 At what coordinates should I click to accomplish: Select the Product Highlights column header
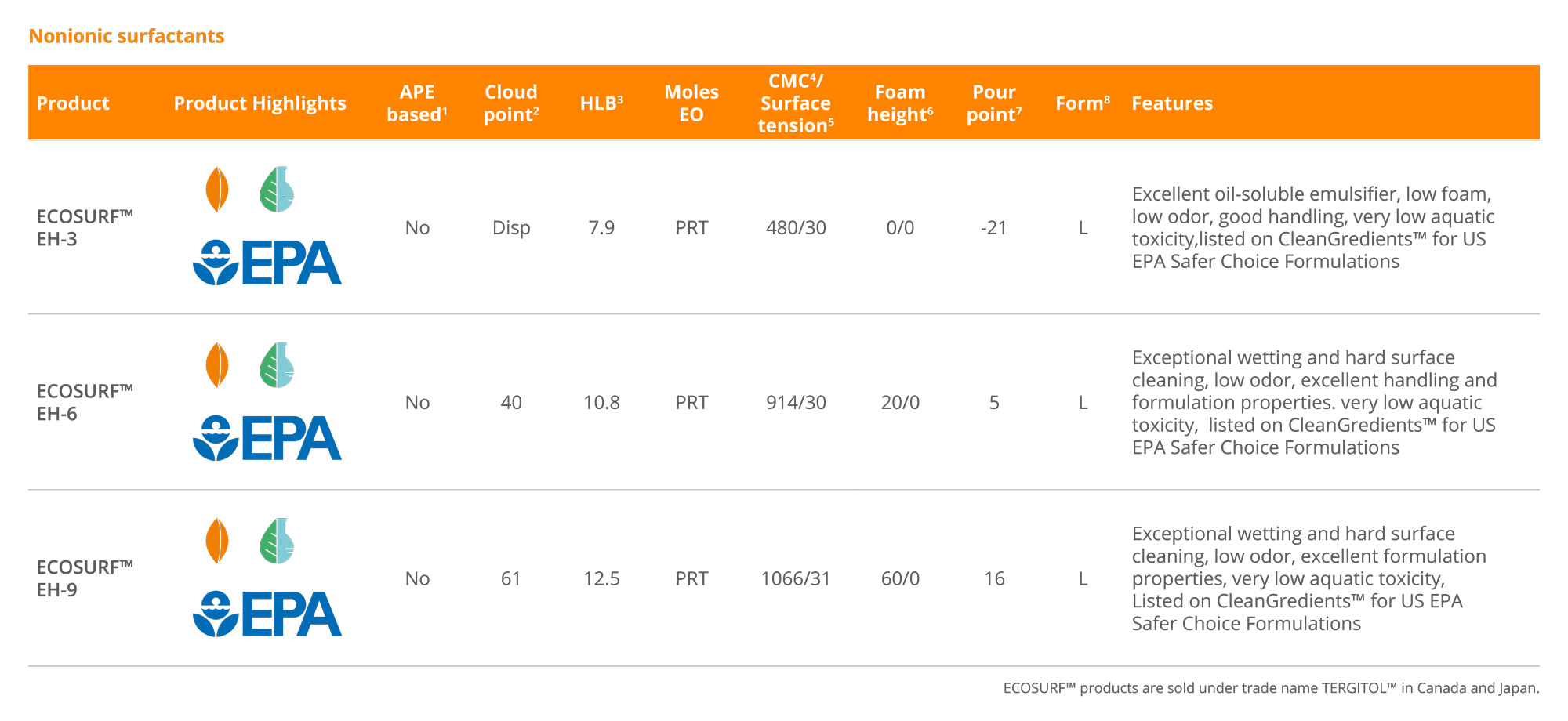260,103
